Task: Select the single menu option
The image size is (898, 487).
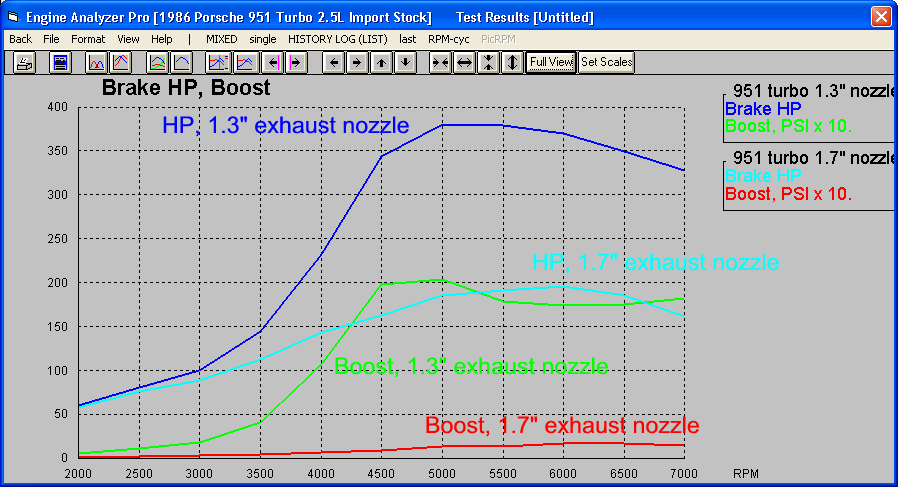Action: [x=263, y=40]
